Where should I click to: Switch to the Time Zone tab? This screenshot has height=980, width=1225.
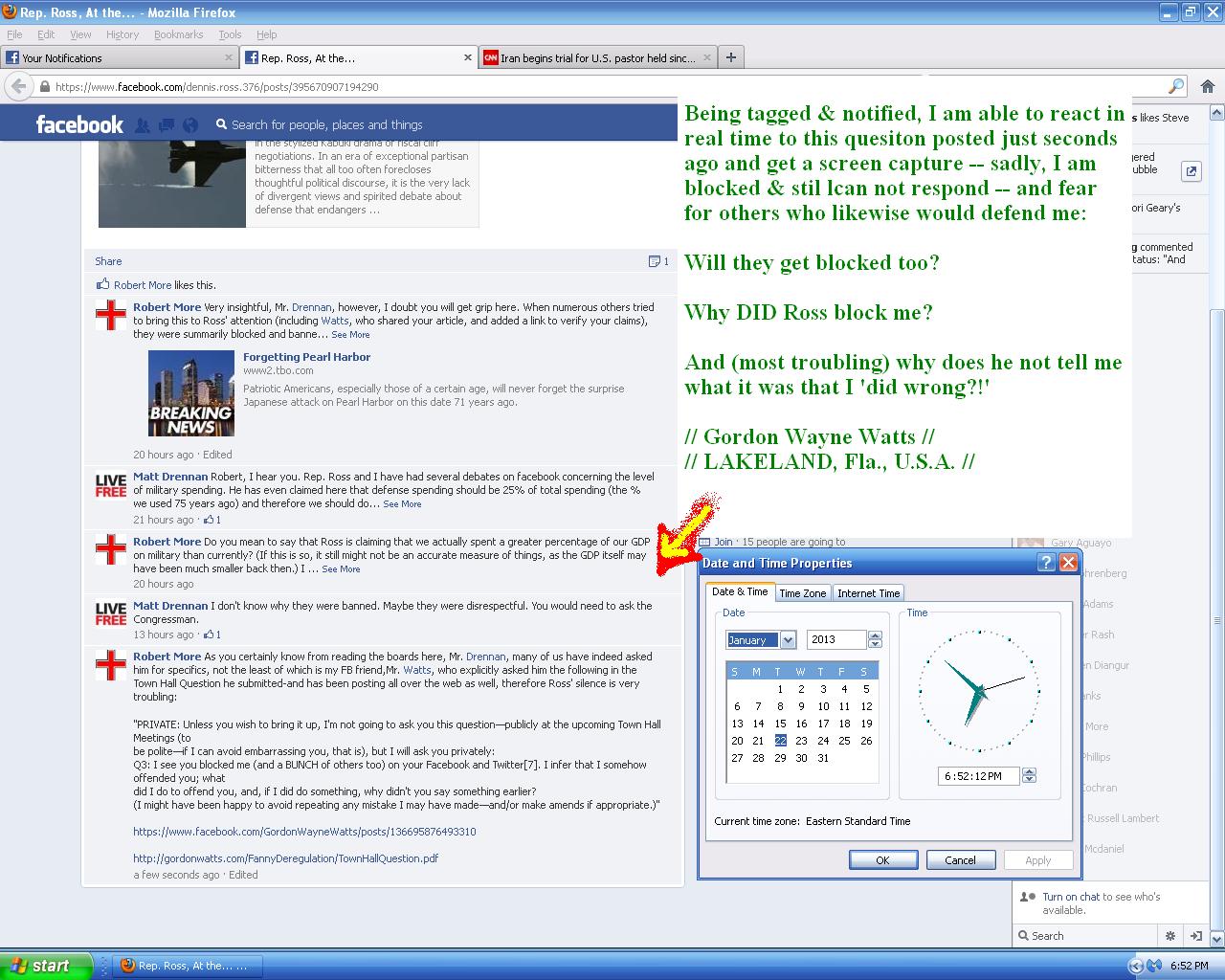[802, 593]
